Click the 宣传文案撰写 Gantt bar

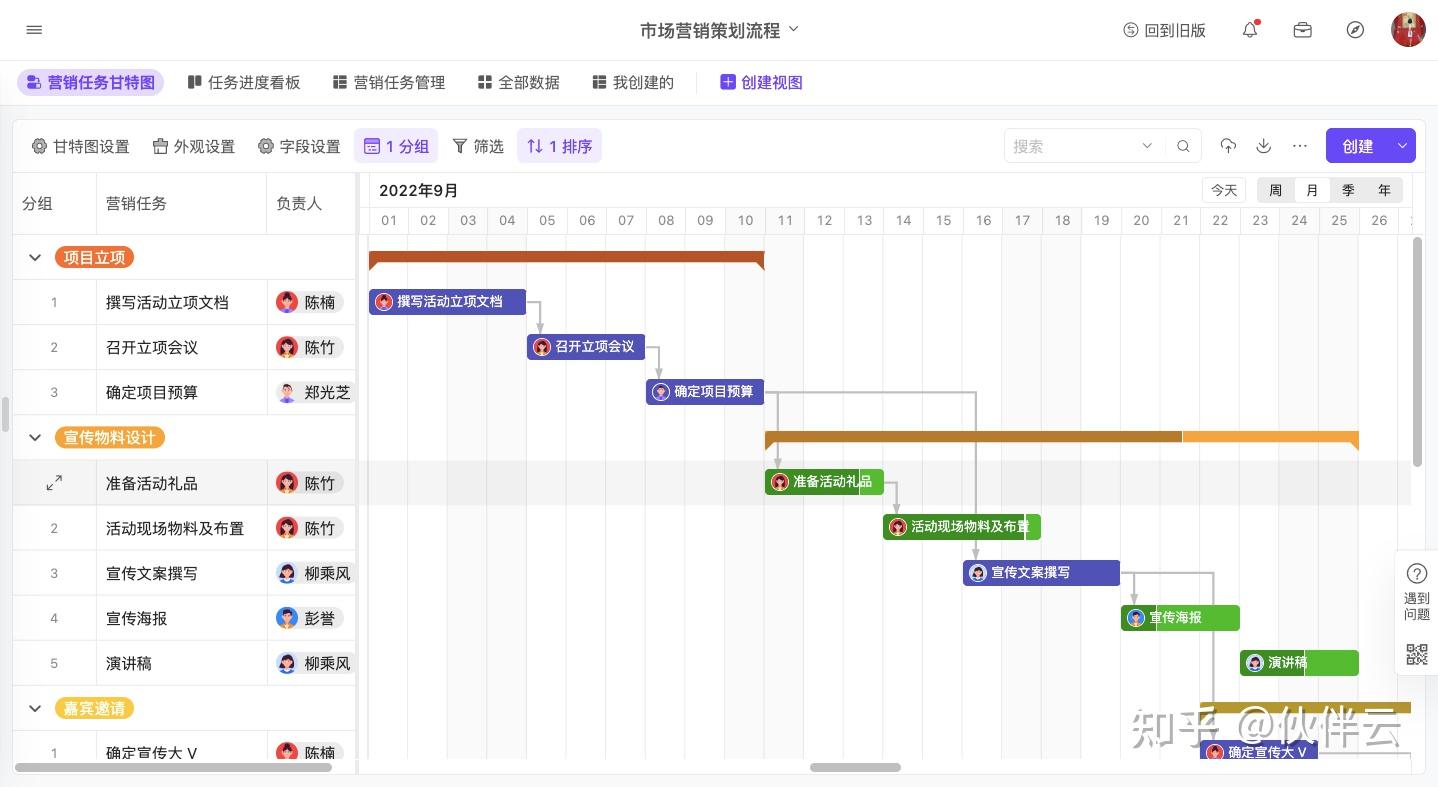click(x=1041, y=572)
